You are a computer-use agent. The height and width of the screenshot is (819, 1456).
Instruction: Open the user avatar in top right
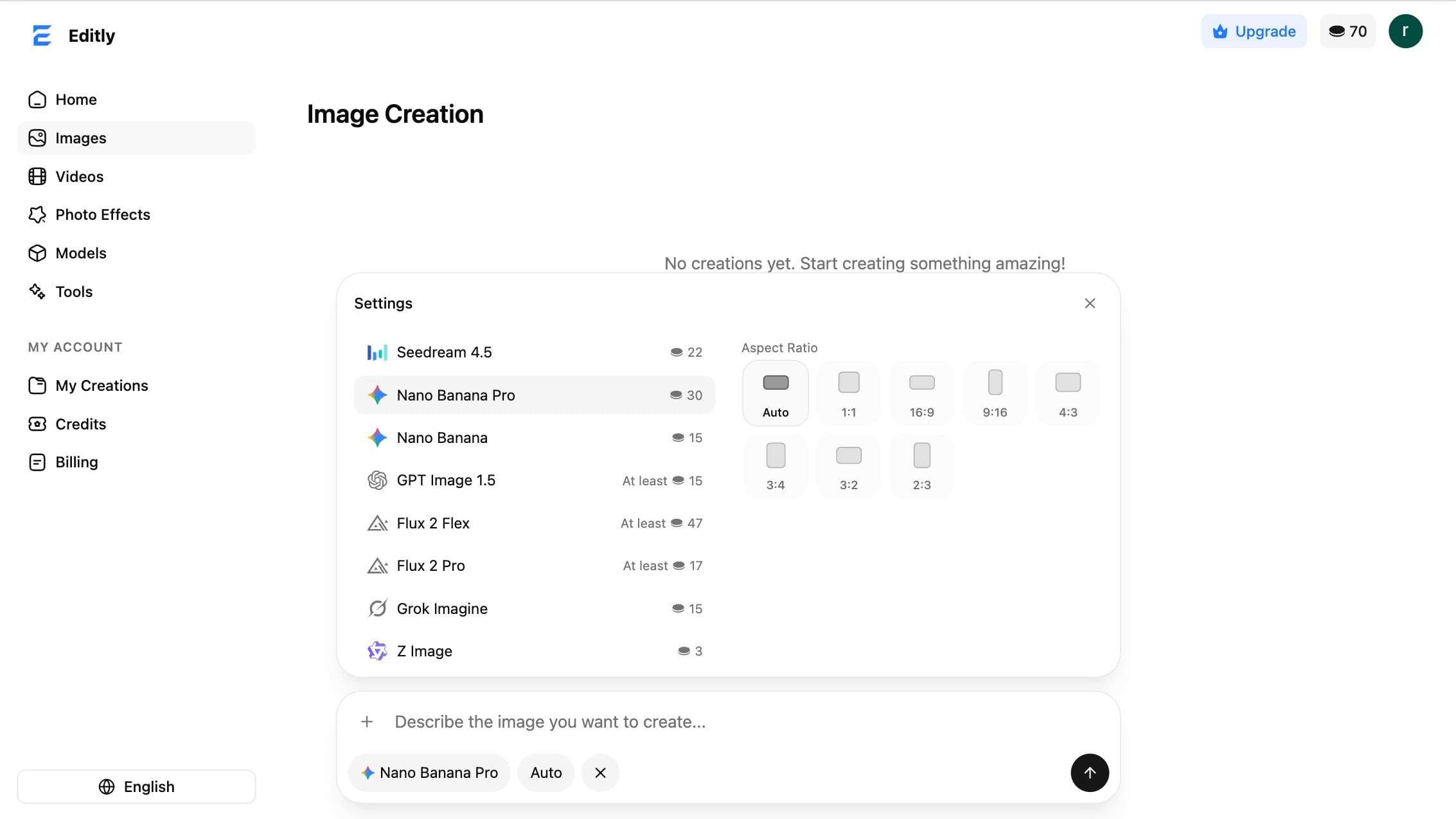(1405, 32)
